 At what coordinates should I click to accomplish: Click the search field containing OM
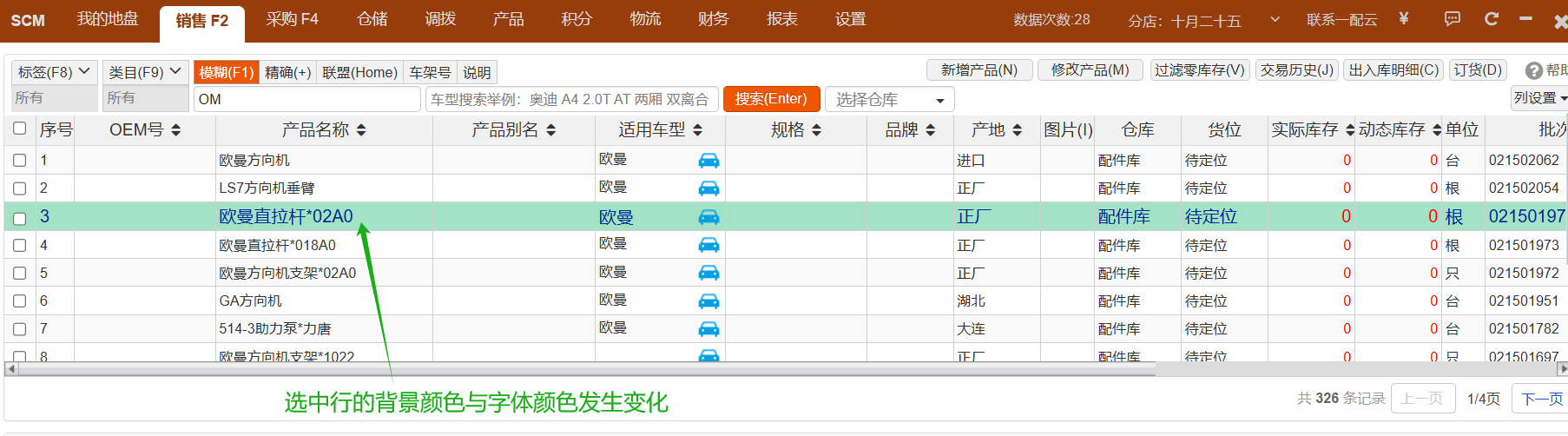click(306, 99)
